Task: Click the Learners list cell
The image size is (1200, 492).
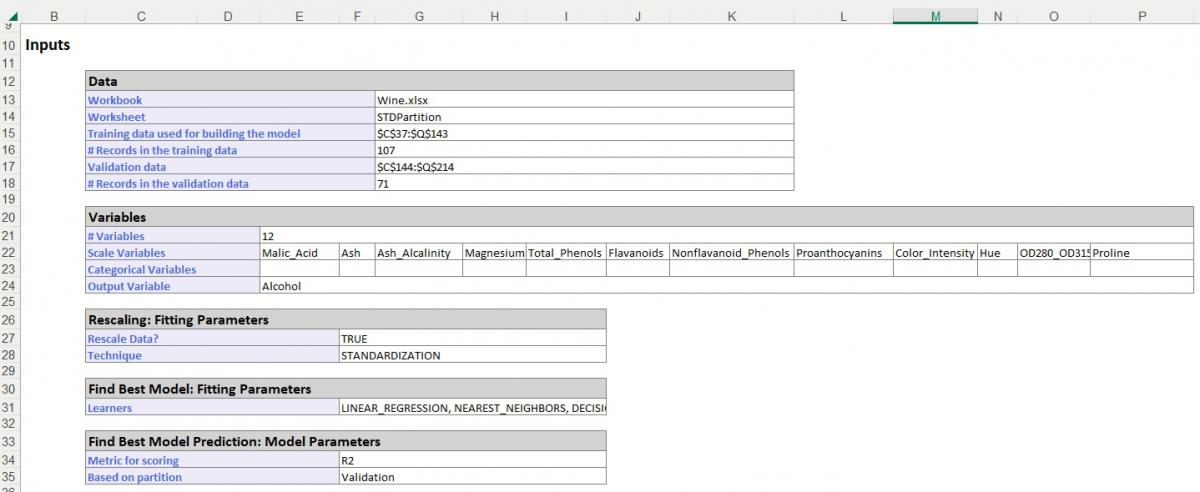Action: 472,408
